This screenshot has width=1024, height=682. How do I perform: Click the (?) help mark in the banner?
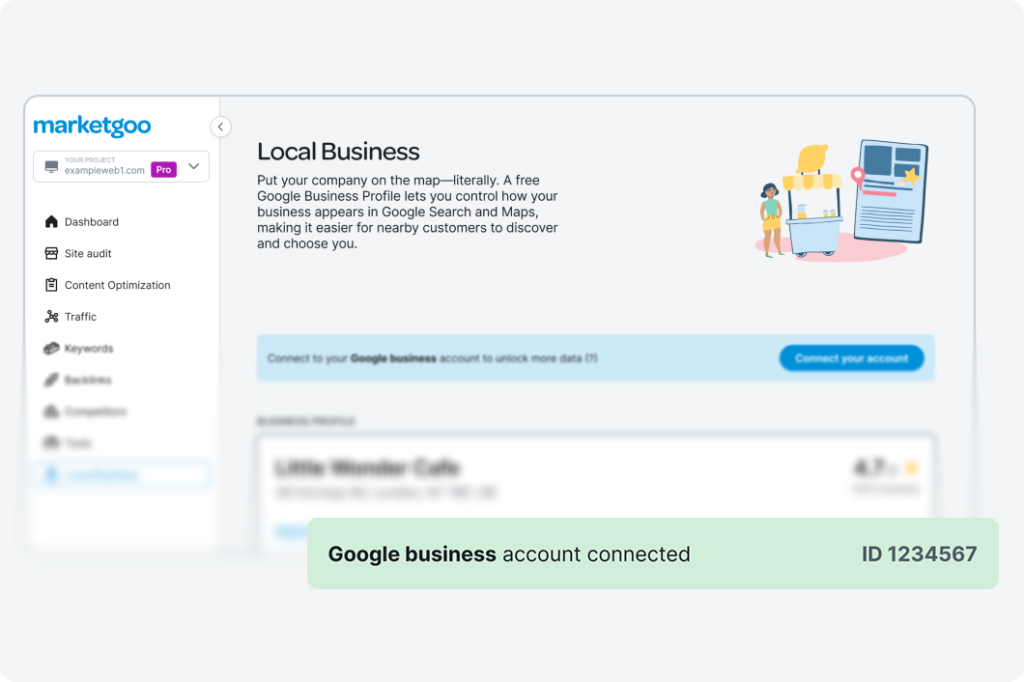591,358
